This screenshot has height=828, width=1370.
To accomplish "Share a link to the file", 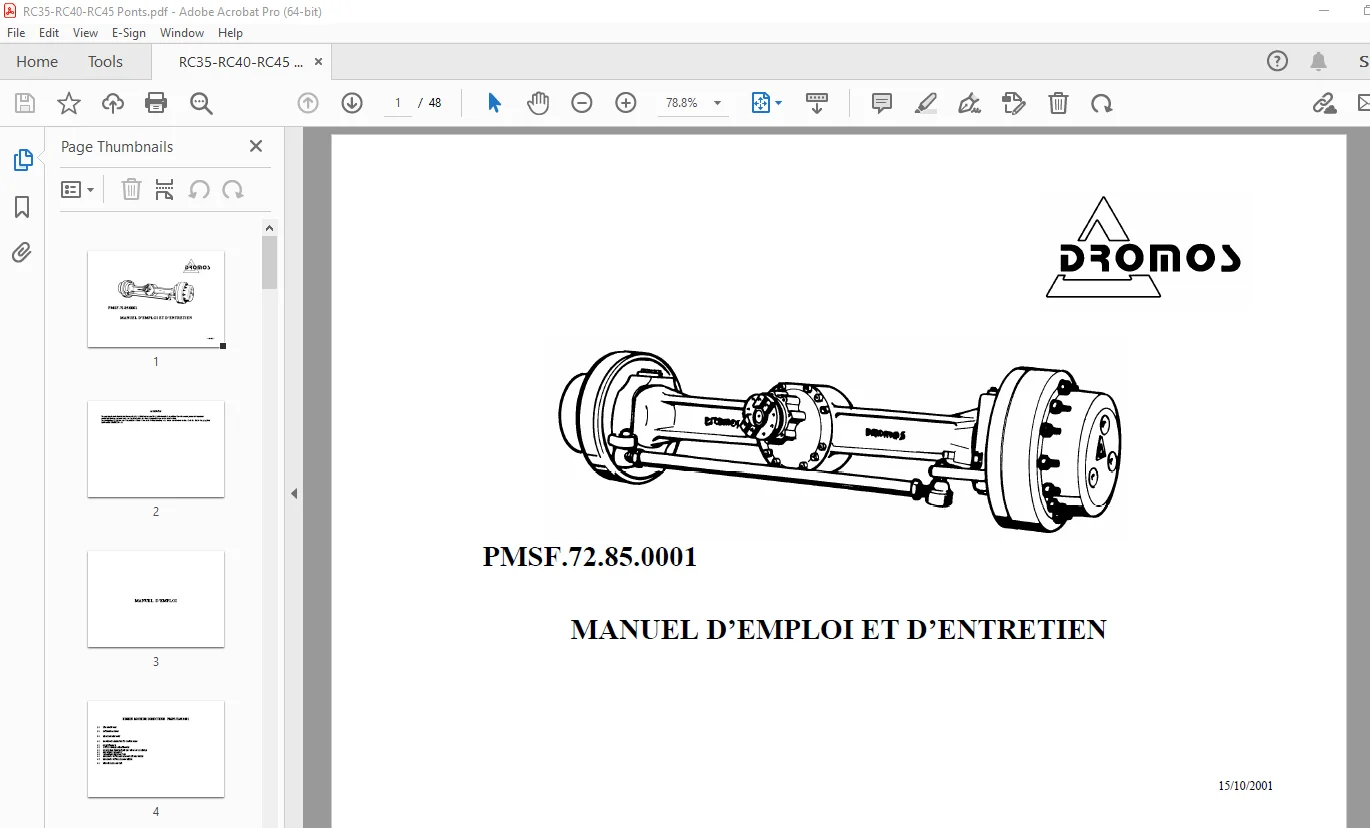I will tap(1324, 103).
